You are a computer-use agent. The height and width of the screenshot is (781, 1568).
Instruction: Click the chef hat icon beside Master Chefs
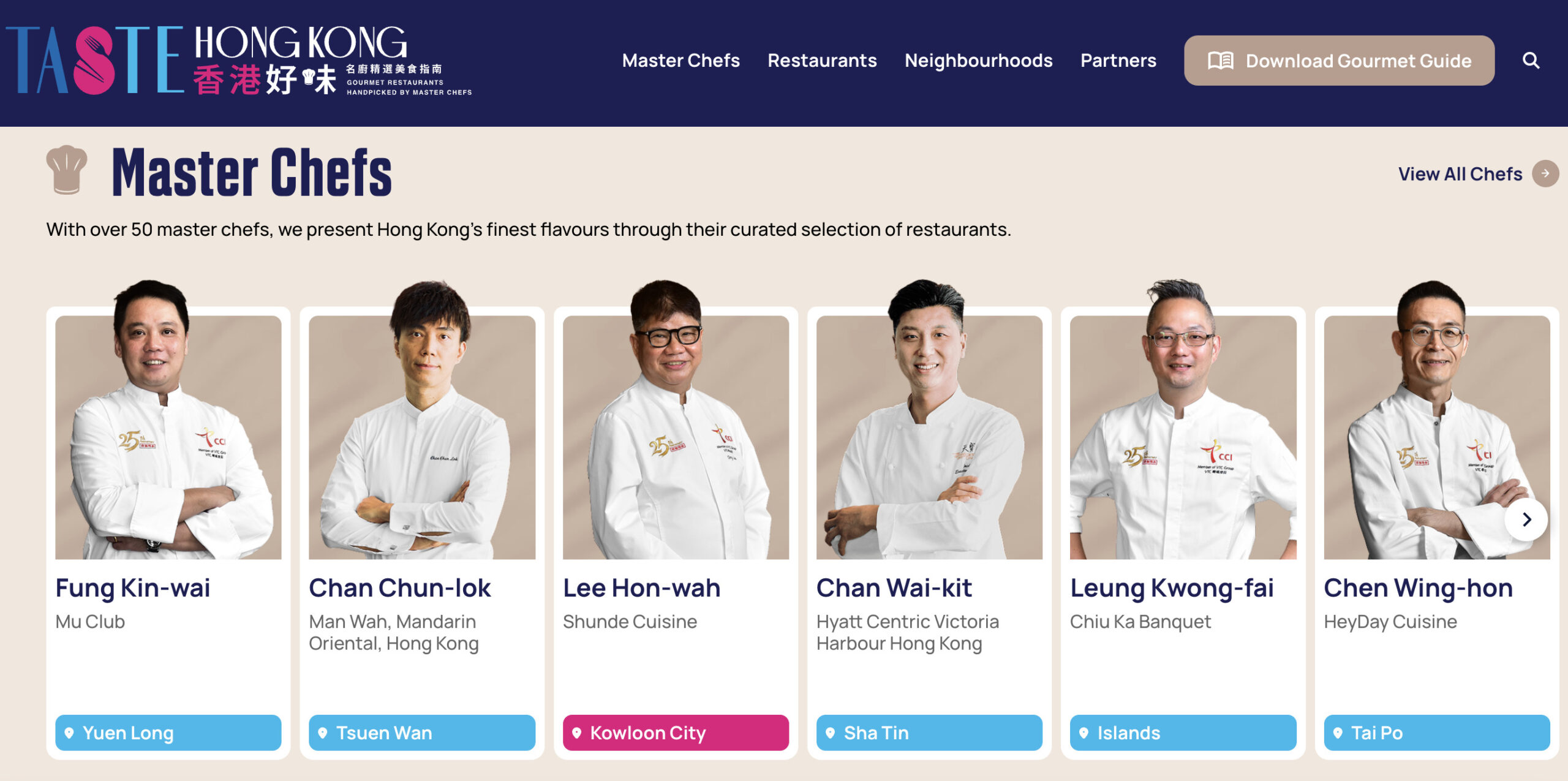(67, 170)
